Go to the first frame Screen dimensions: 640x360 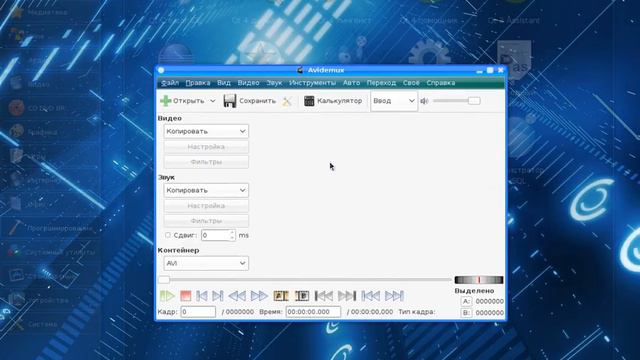[x=371, y=296]
